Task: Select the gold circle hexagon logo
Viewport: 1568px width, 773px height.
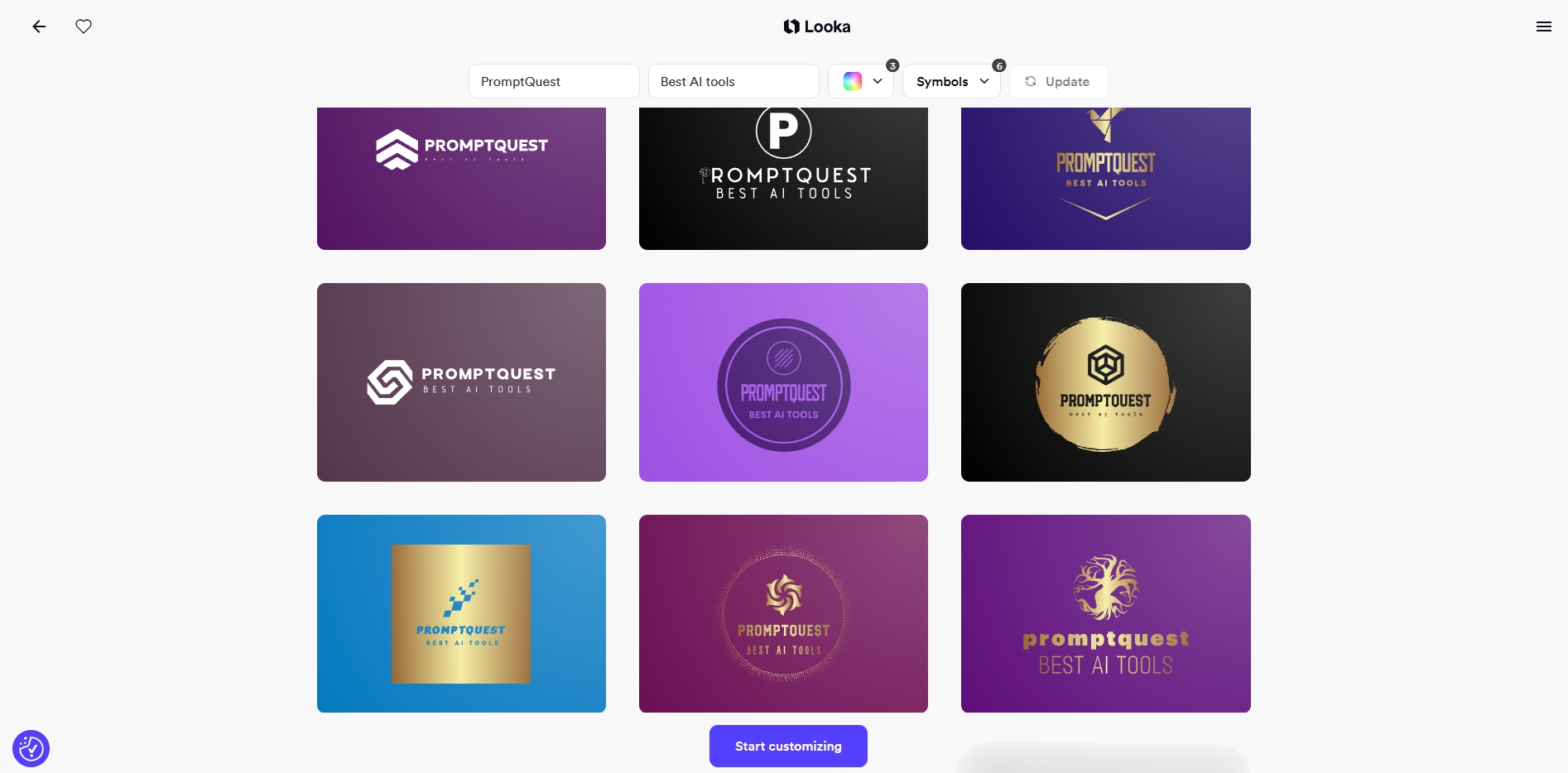Action: (1106, 382)
